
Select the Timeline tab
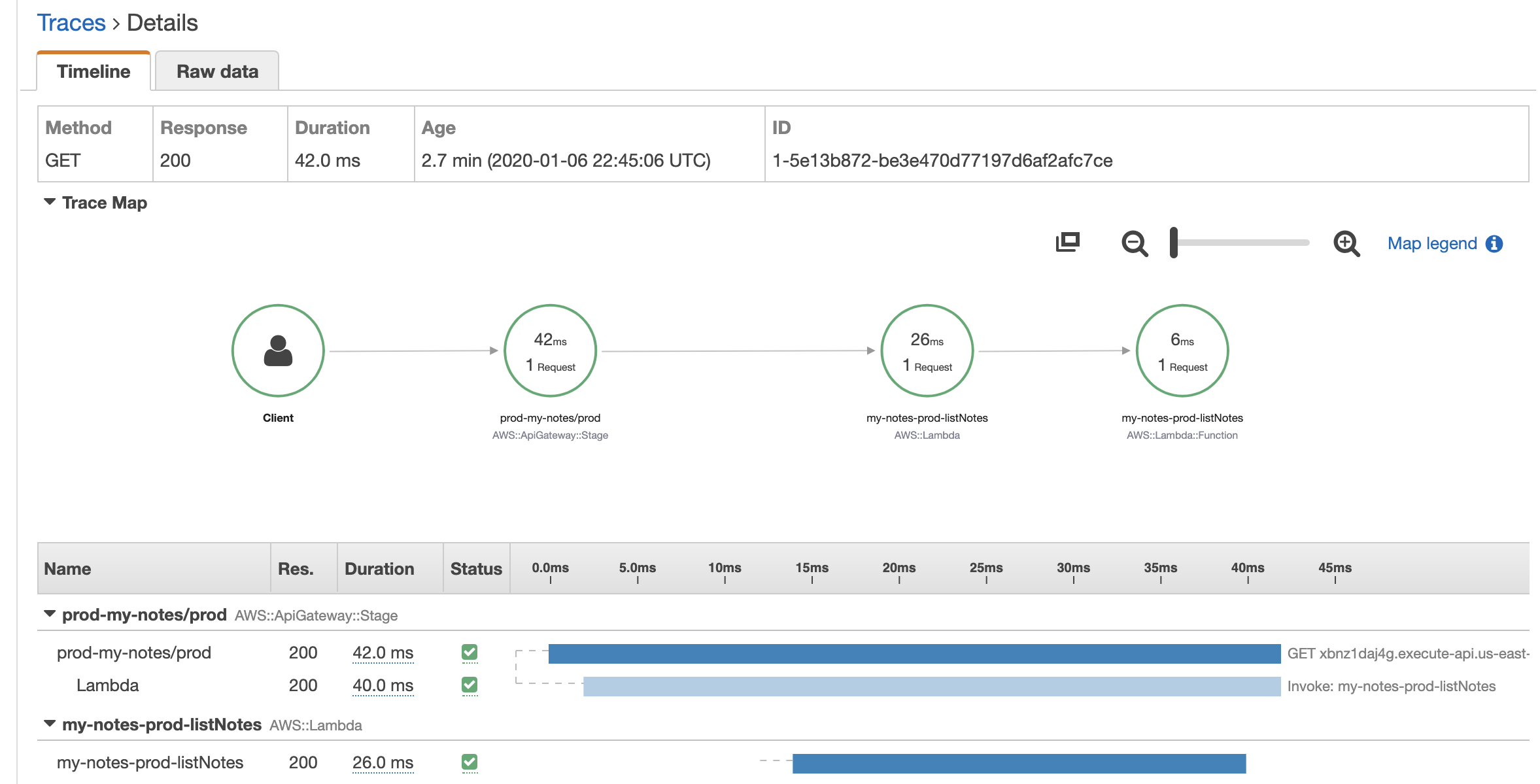point(94,71)
